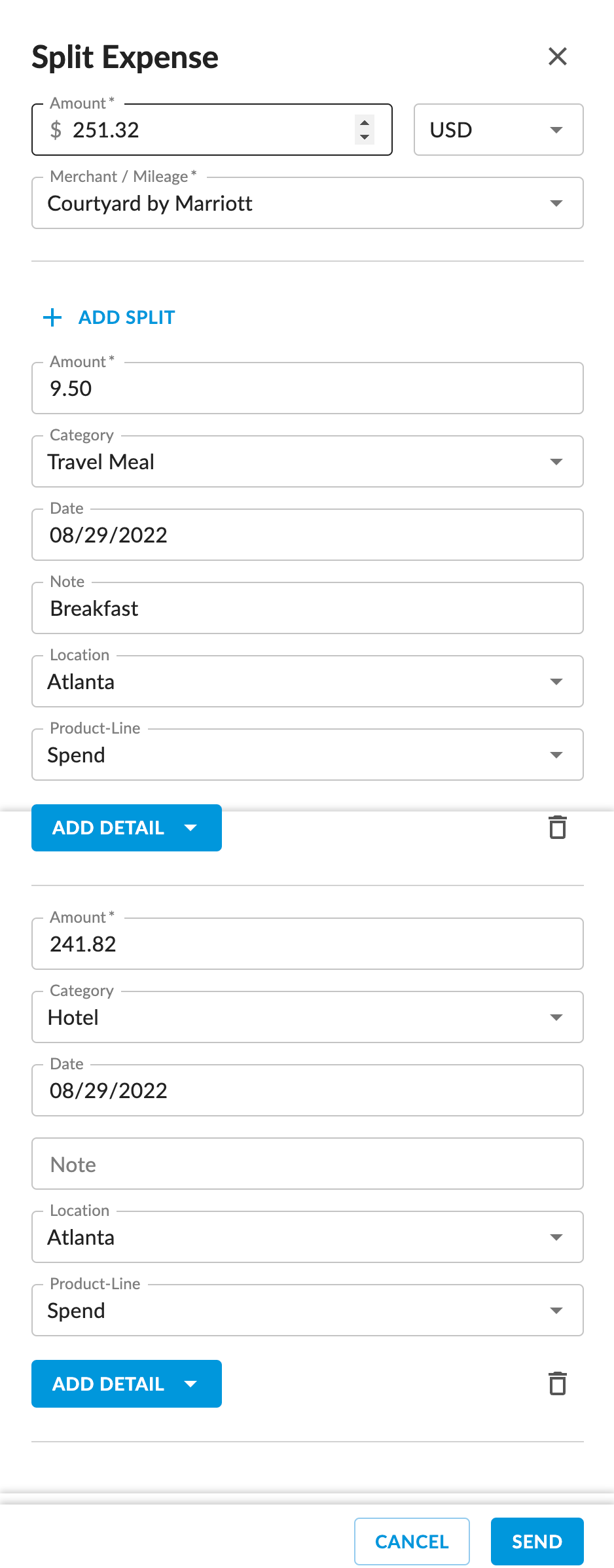Open the Travel Meal category dropdown
This screenshot has width=614, height=1568.
pos(555,461)
